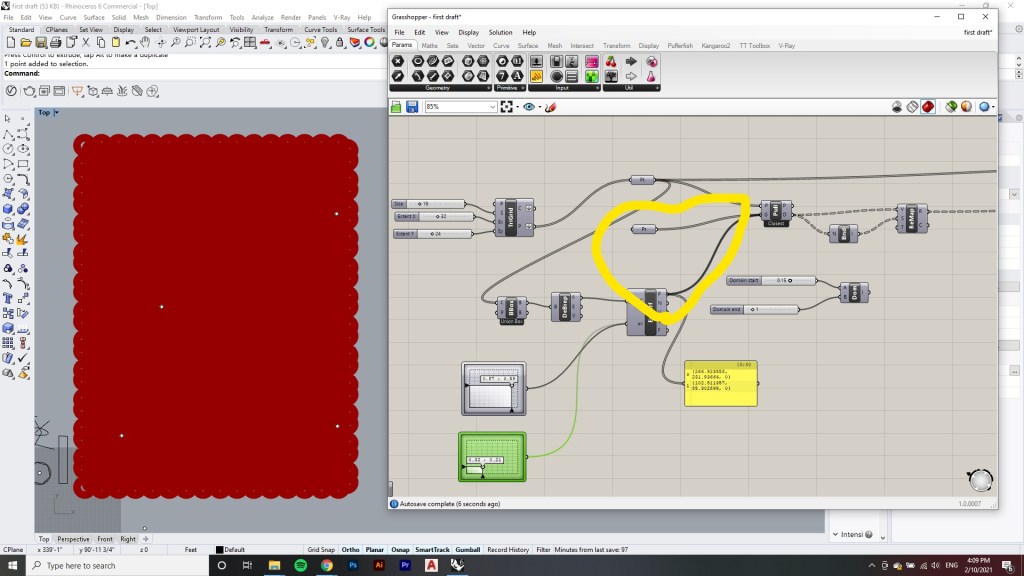Expand the Top viewport title dropdown arrow
The width and height of the screenshot is (1024, 576).
[57, 113]
